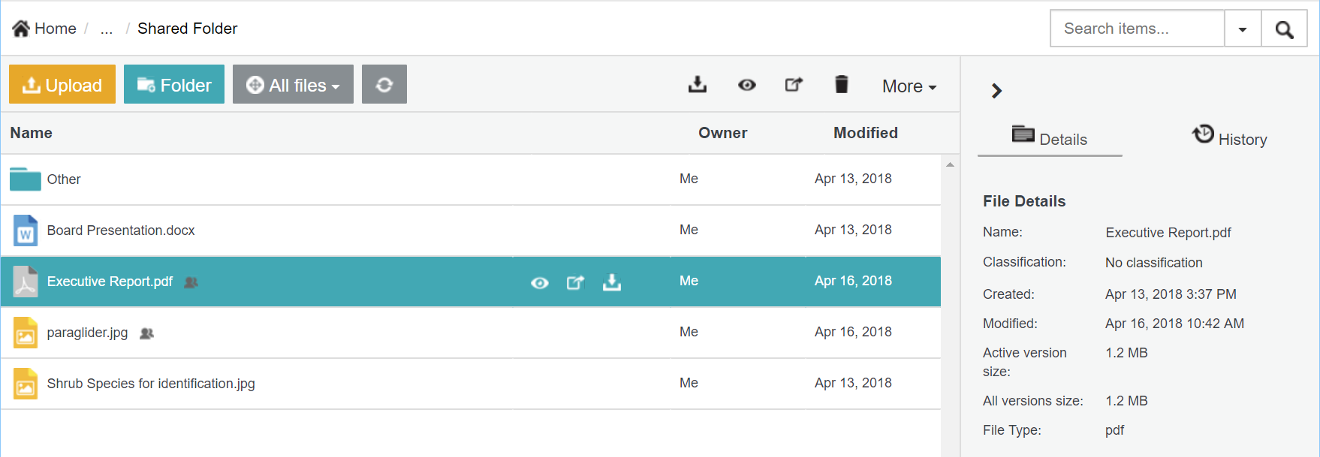Screen dimensions: 1320x457
Task: Click the Home icon in breadcrumb
Action: 20,29
